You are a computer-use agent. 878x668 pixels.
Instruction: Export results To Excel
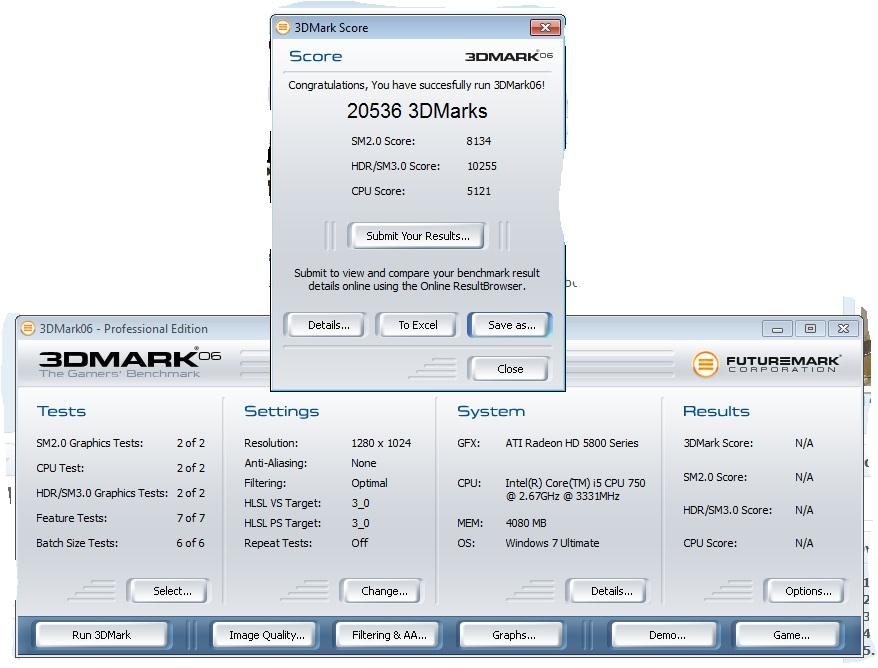tap(418, 325)
